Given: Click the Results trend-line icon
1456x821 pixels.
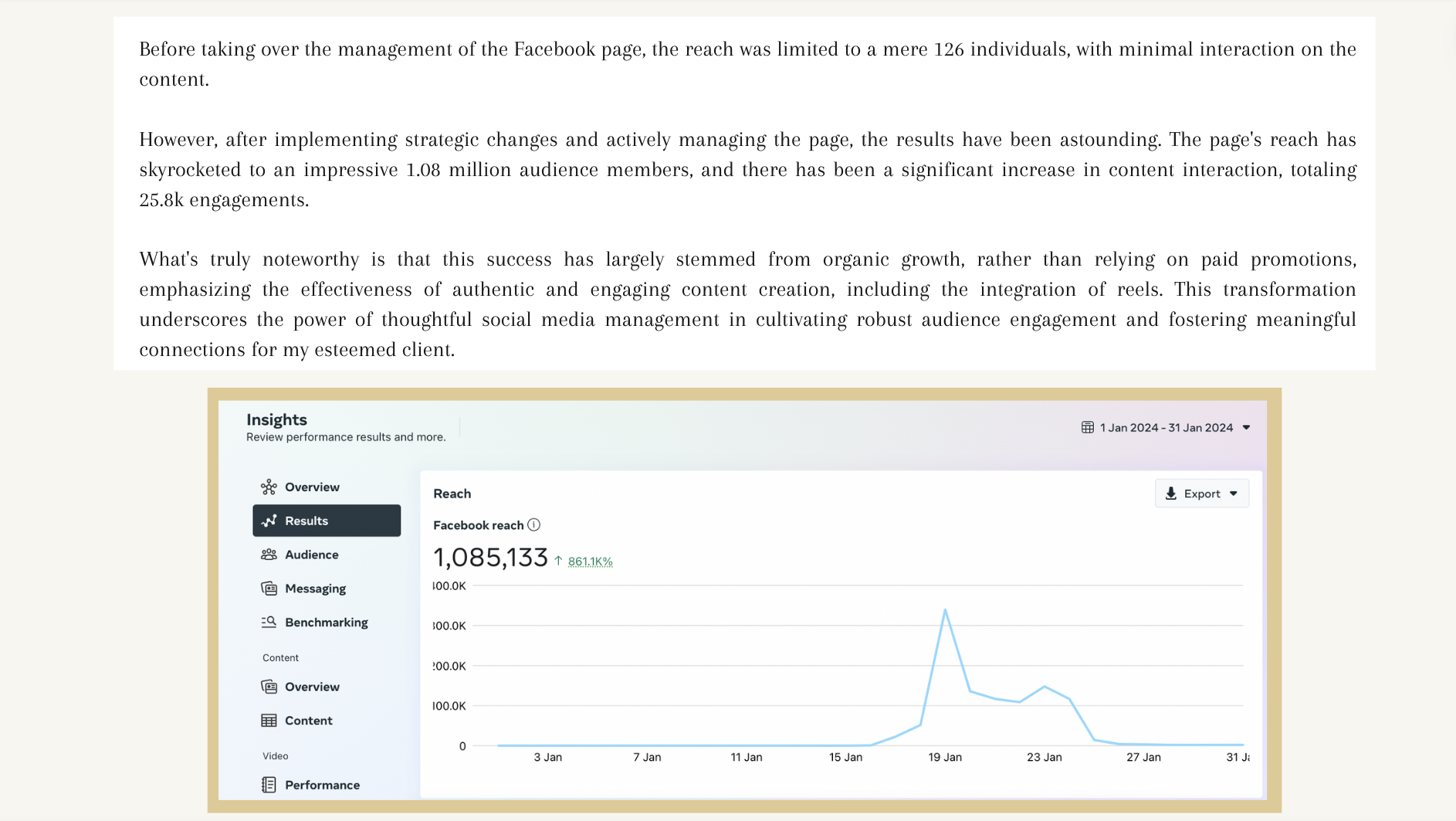Looking at the screenshot, I should coord(269,521).
